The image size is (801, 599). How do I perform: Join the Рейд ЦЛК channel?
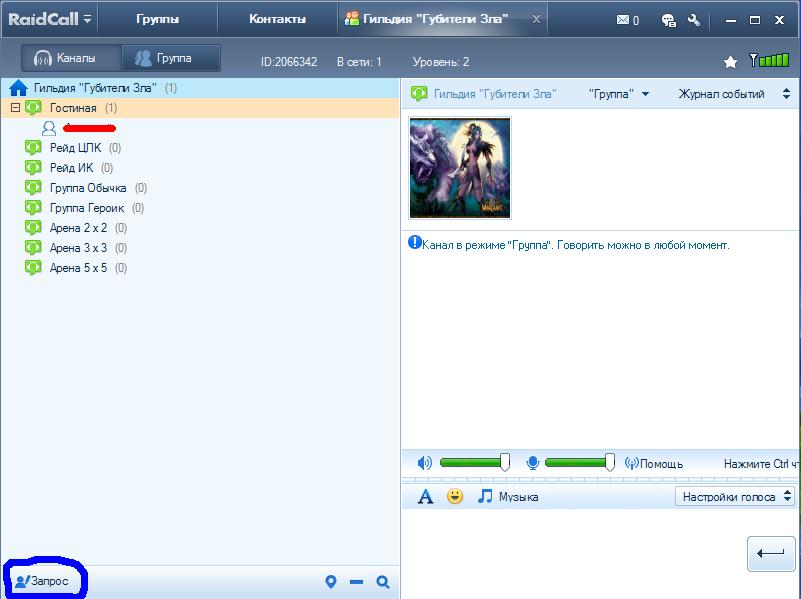click(76, 148)
